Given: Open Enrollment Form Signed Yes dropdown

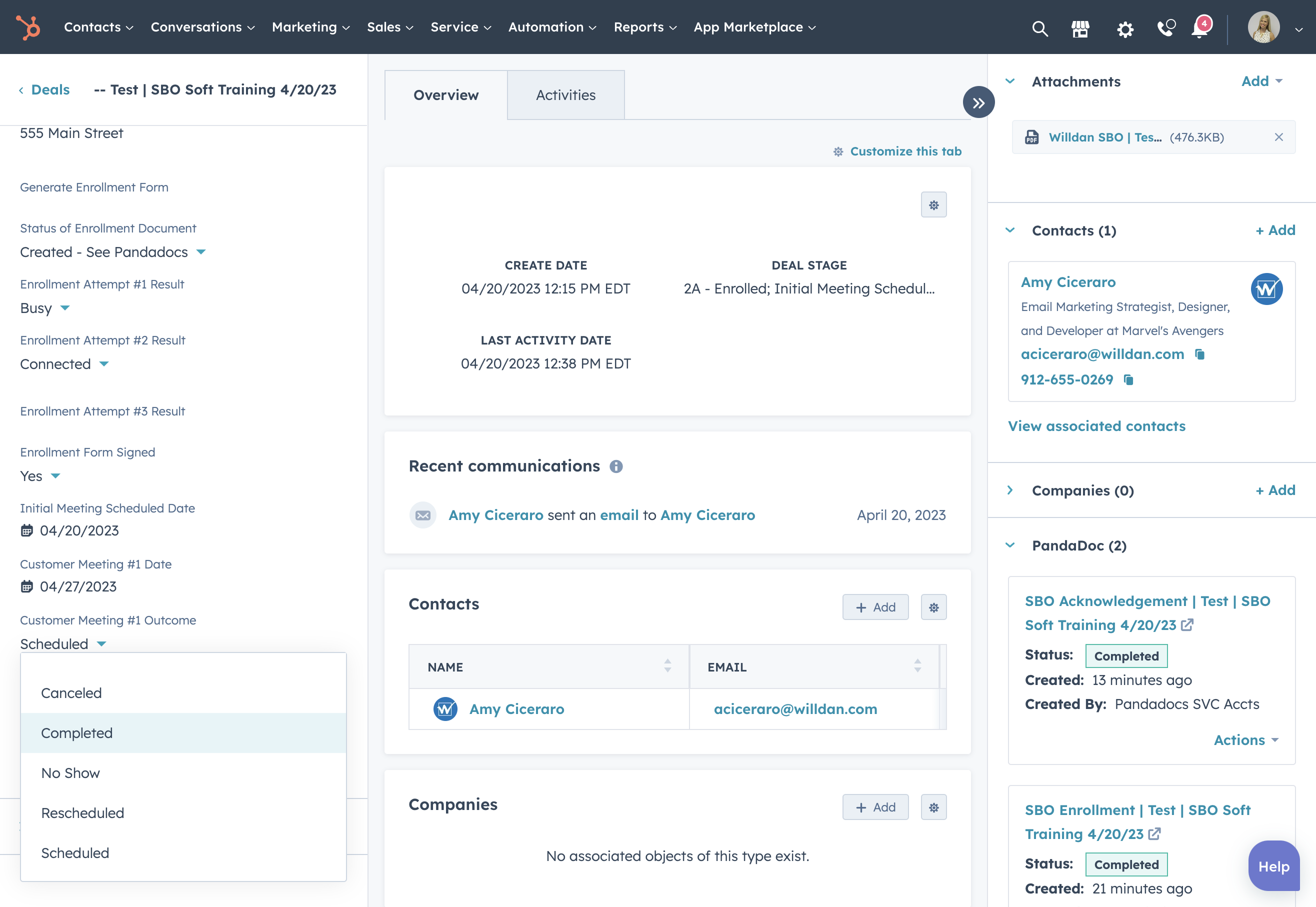Looking at the screenshot, I should click(40, 475).
